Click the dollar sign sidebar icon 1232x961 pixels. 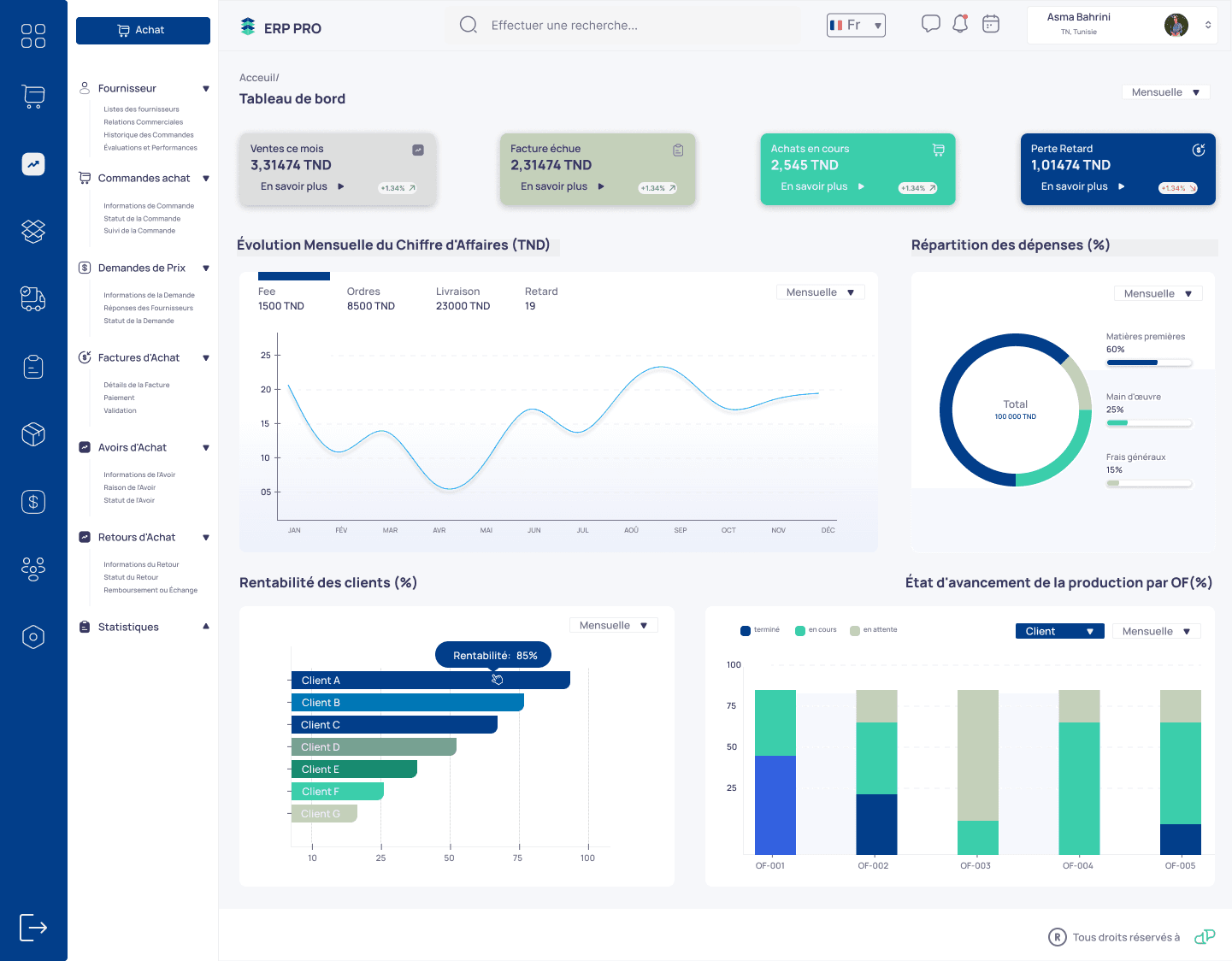click(x=33, y=502)
